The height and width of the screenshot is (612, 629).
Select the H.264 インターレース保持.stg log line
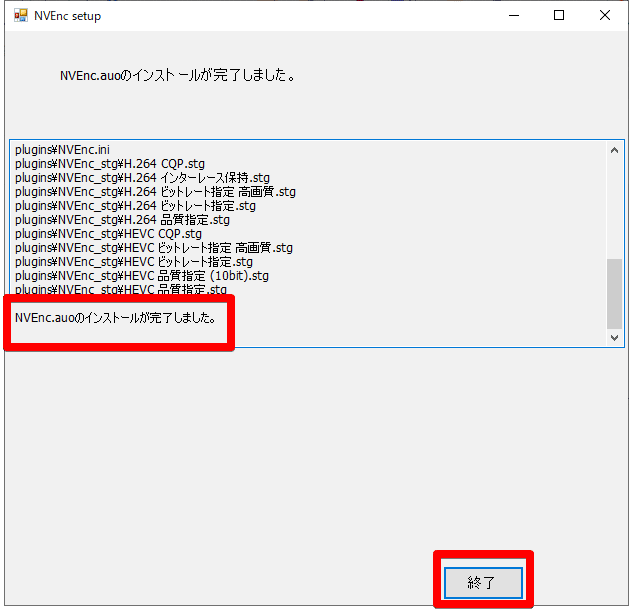[142, 178]
